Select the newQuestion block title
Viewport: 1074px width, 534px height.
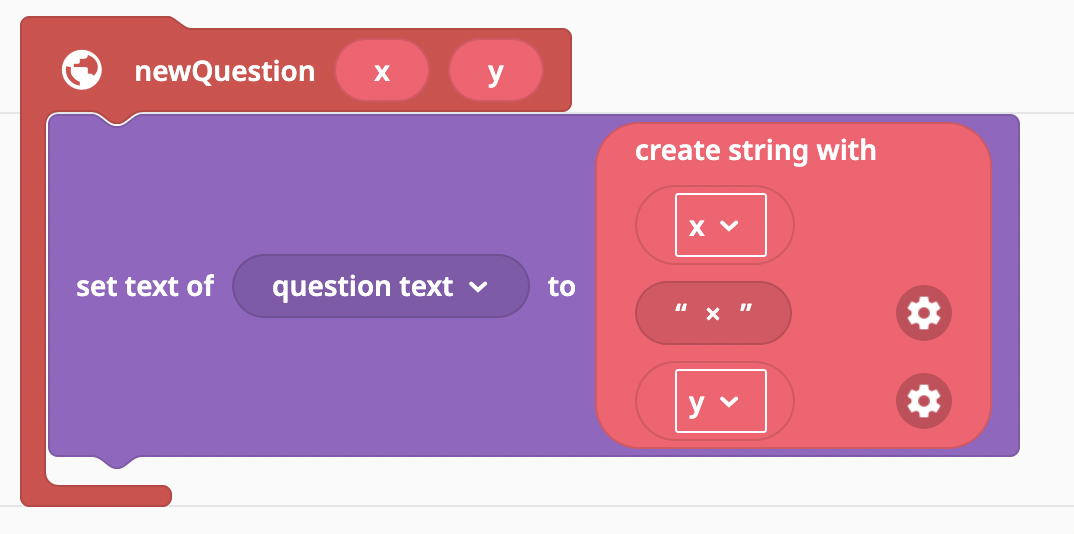[225, 71]
